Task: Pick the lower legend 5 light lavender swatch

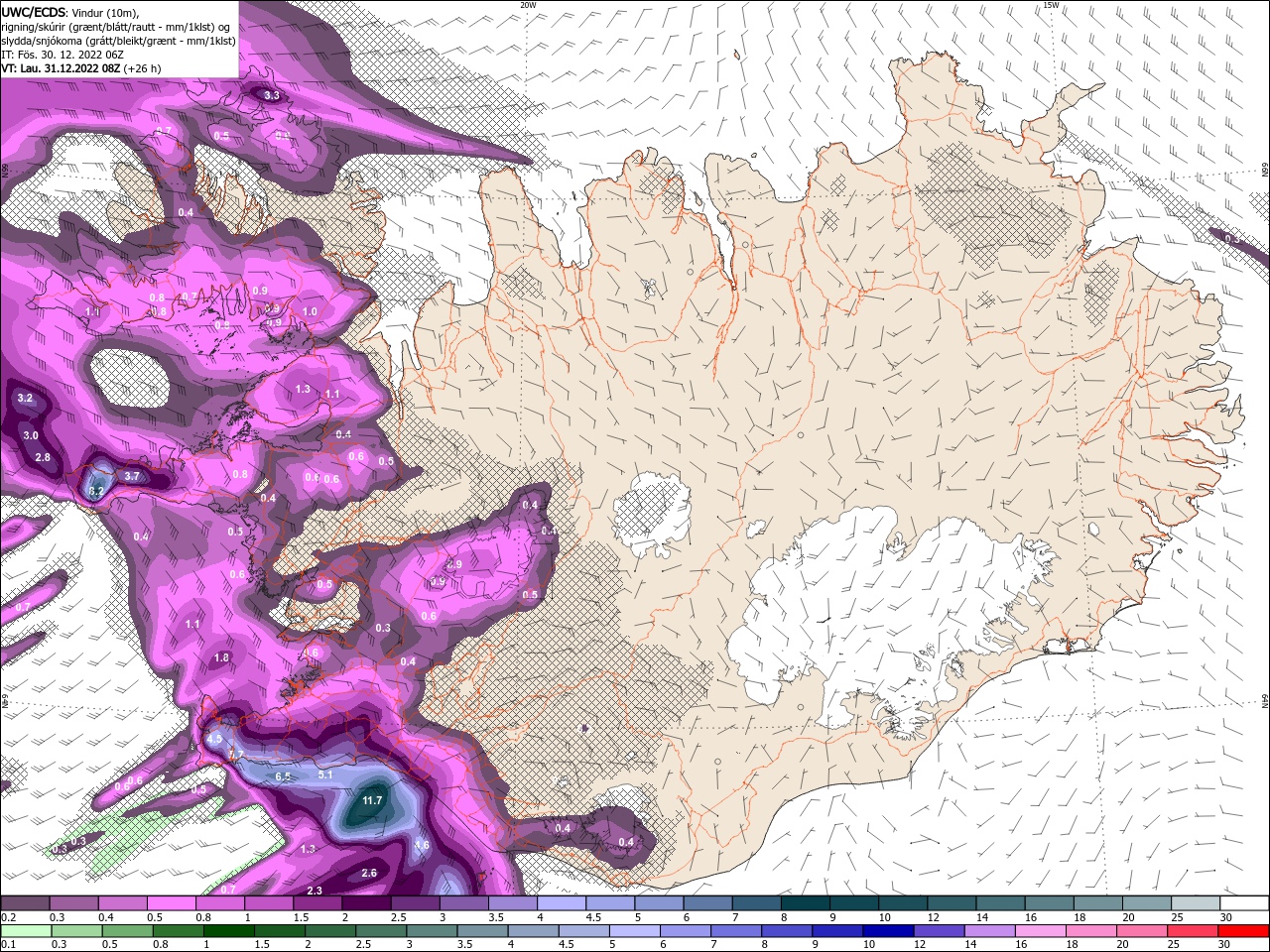Action: pos(636,930)
